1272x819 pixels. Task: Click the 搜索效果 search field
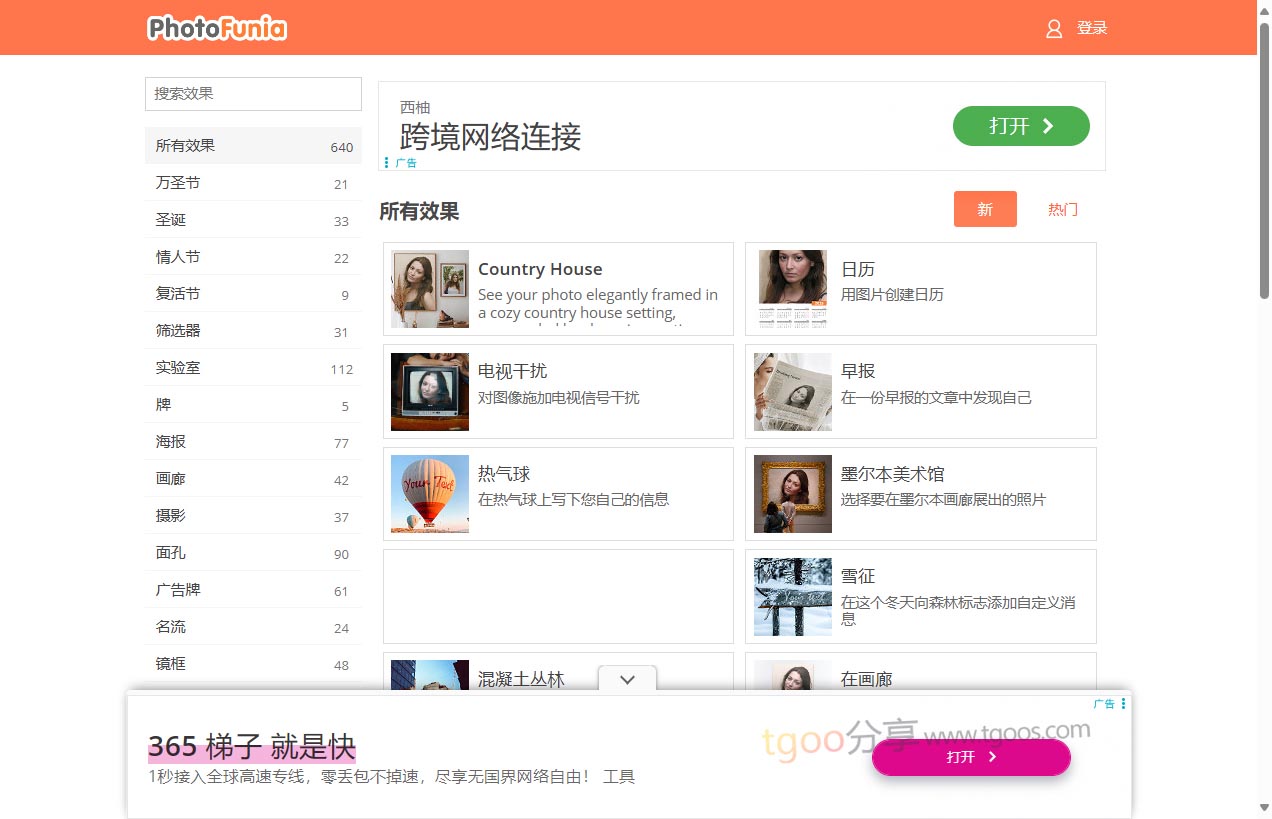[253, 94]
